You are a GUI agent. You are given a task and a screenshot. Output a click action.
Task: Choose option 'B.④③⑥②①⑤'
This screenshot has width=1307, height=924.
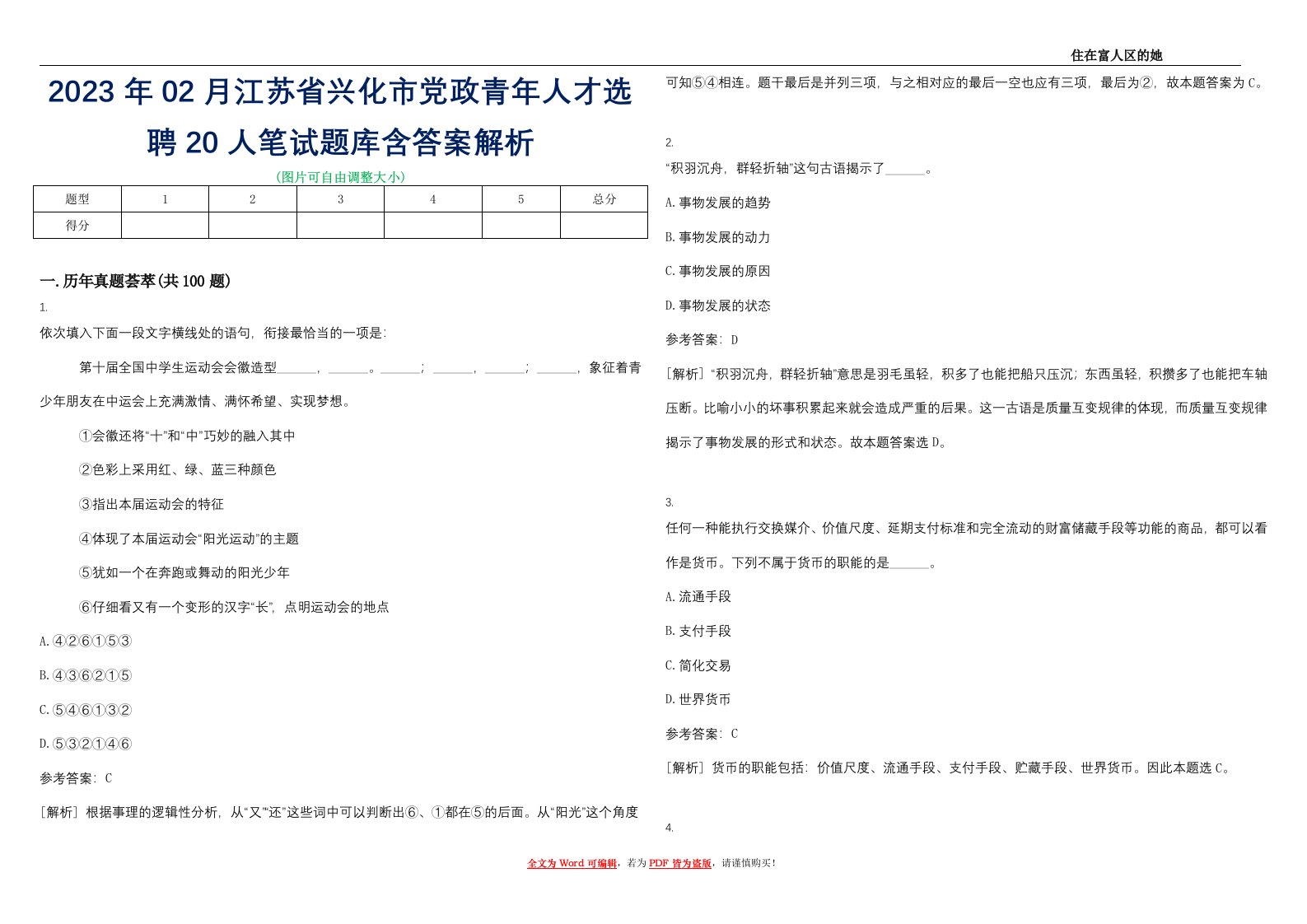tap(86, 675)
